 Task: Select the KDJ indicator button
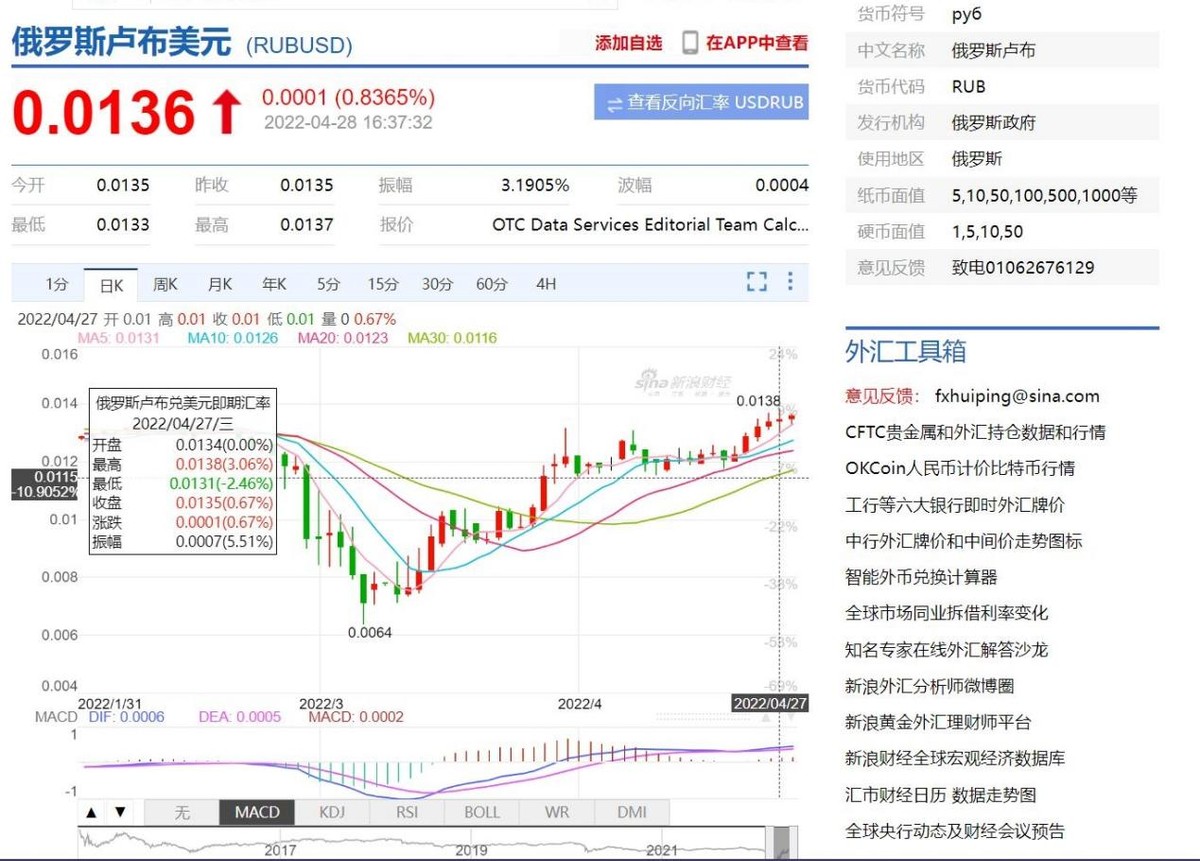[332, 812]
